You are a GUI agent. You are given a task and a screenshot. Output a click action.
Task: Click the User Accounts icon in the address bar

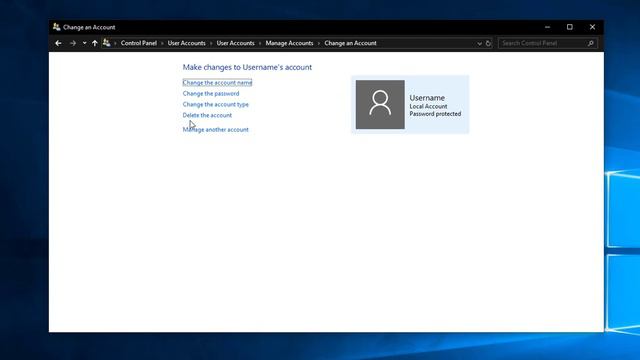coord(107,42)
